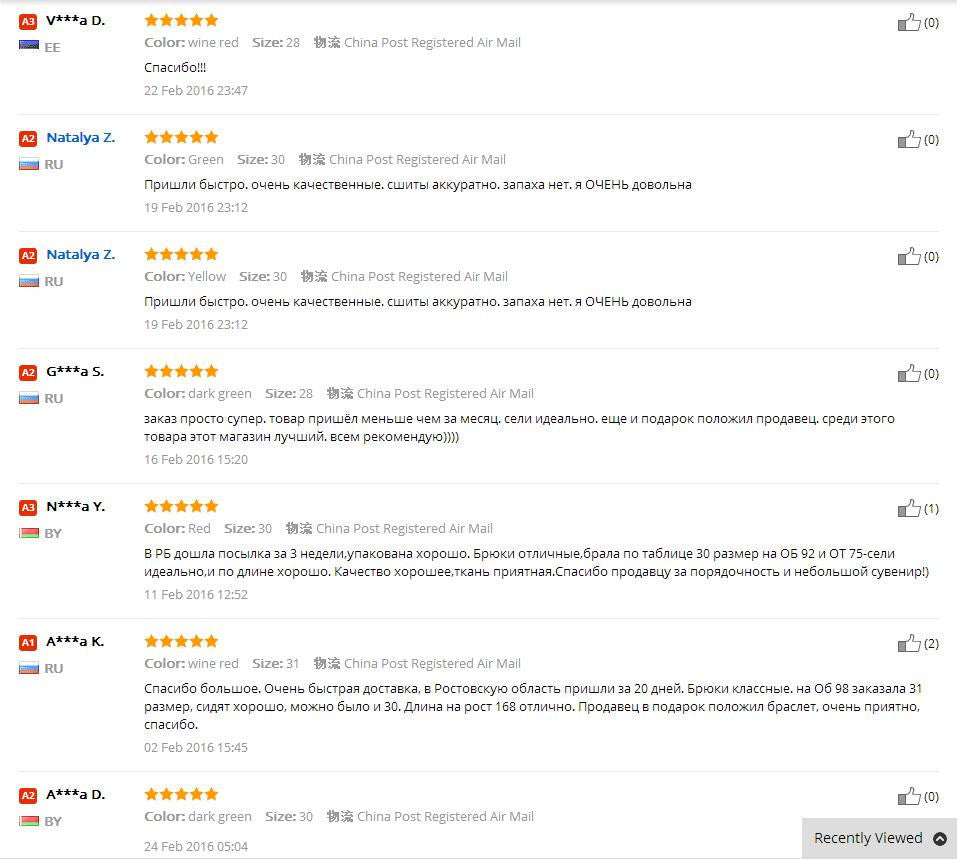Screen dimensions: 957x859
Task: Open Natalya Z.'s profile on Yellow review
Action: click(80, 255)
